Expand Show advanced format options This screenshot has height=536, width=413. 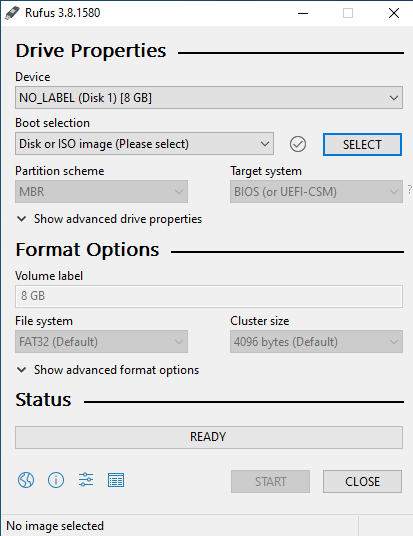[108, 370]
